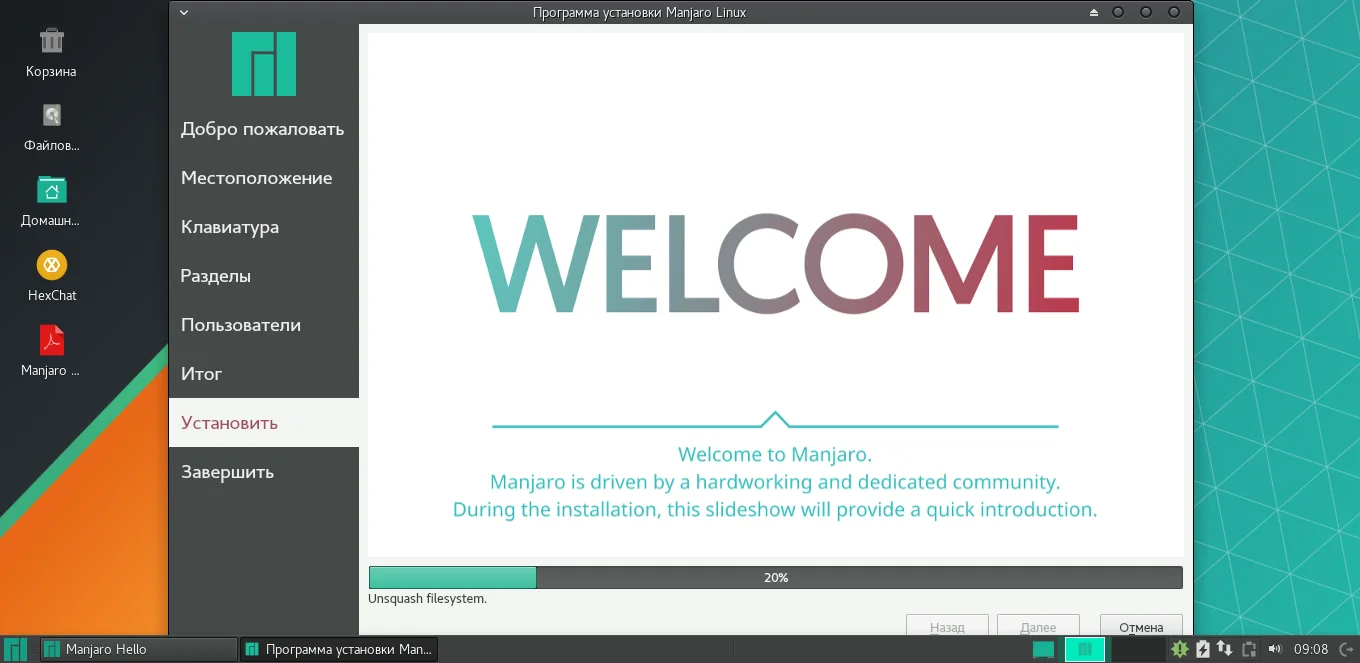Image resolution: width=1360 pixels, height=663 pixels.
Task: Open the window menu chevron in installer titlebar
Action: [184, 13]
